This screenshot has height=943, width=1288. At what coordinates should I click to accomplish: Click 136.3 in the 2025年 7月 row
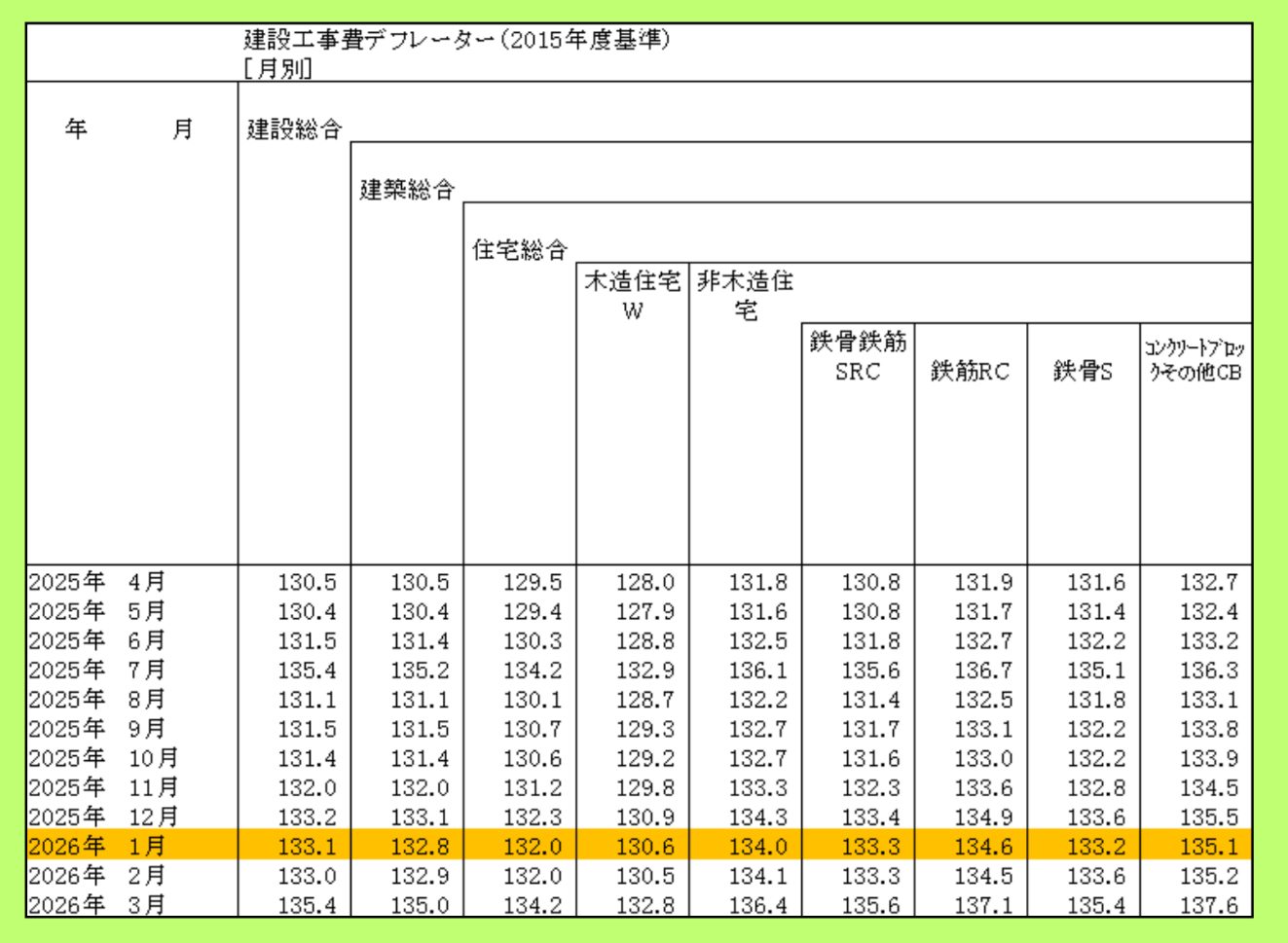click(x=1209, y=671)
